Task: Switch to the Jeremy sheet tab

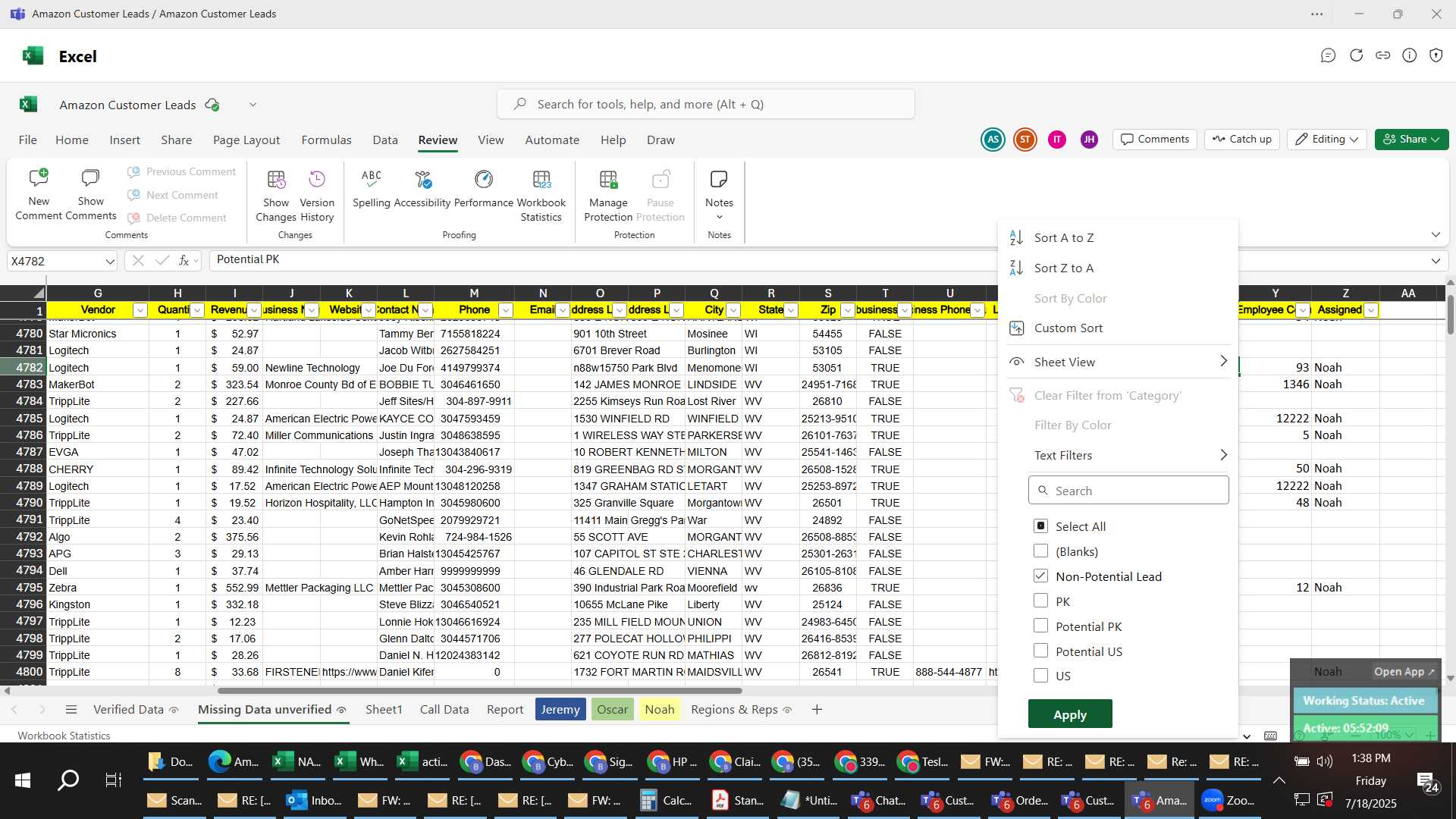Action: (x=560, y=710)
